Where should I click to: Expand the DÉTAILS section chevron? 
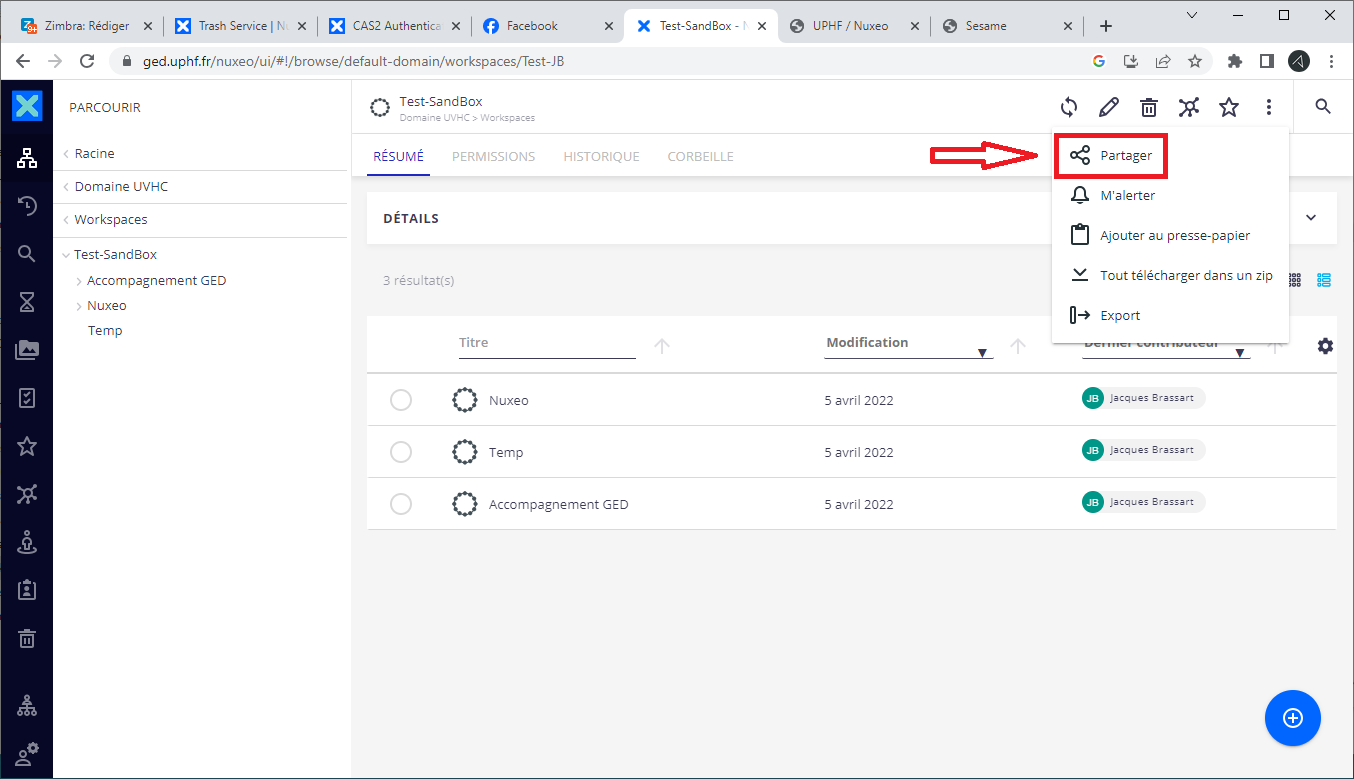click(1311, 218)
